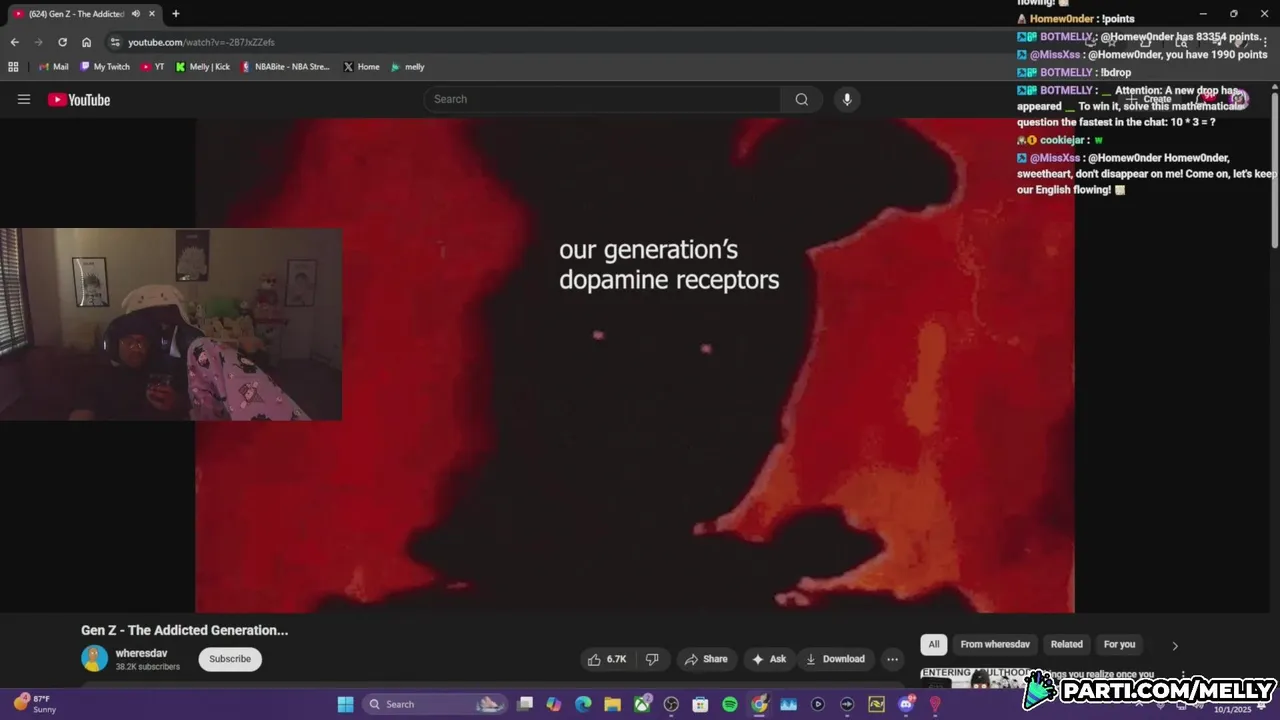Open the weather widget 87°F Sunny
This screenshot has height=720, width=1280.
(35, 704)
